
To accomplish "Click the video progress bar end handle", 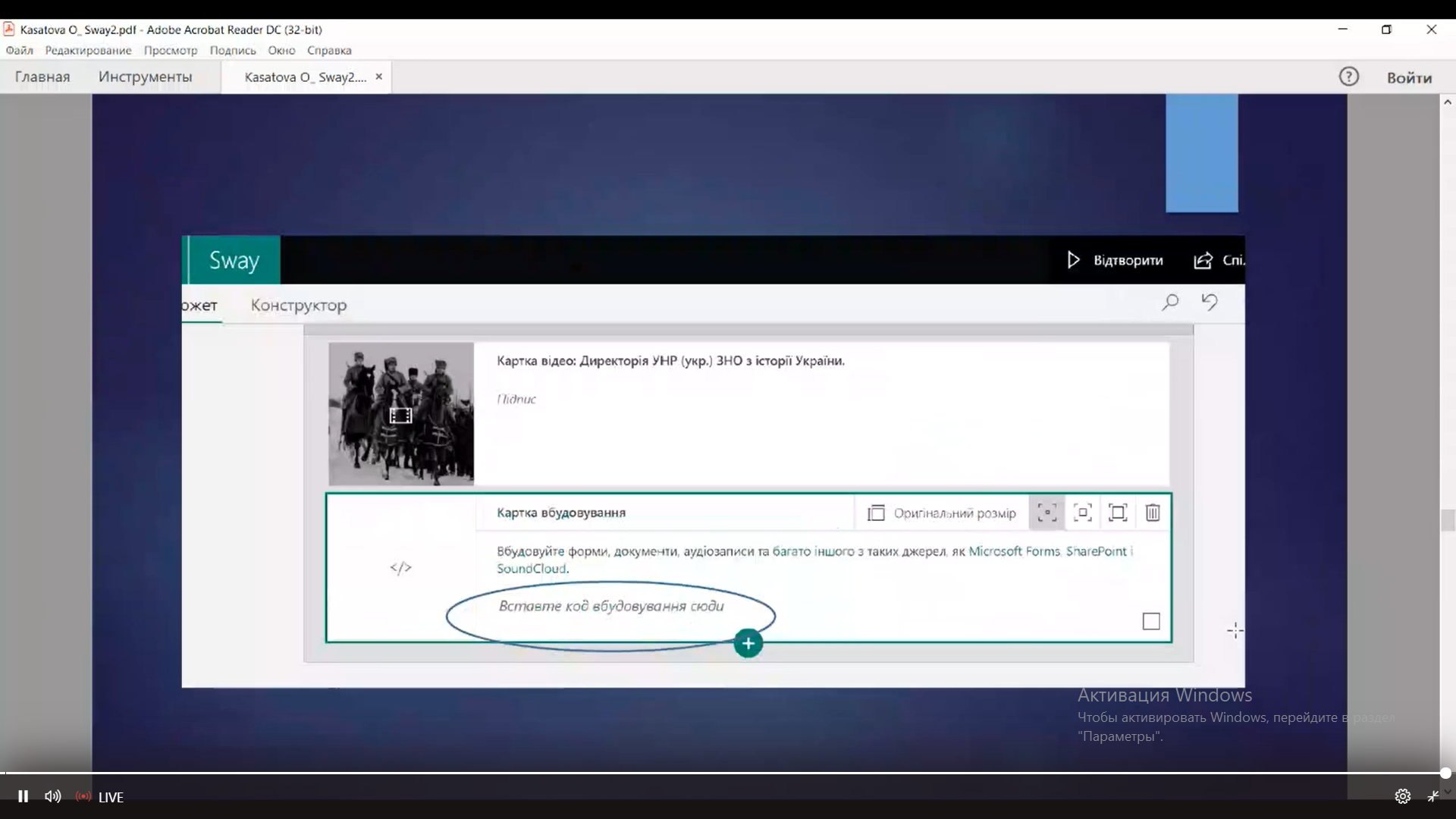I will pyautogui.click(x=1445, y=773).
